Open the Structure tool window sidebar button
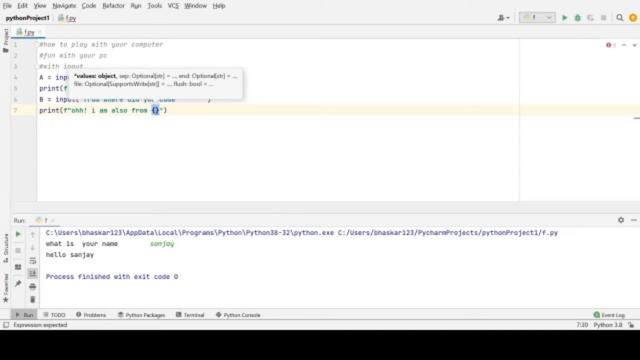640x360 pixels. click(6, 248)
